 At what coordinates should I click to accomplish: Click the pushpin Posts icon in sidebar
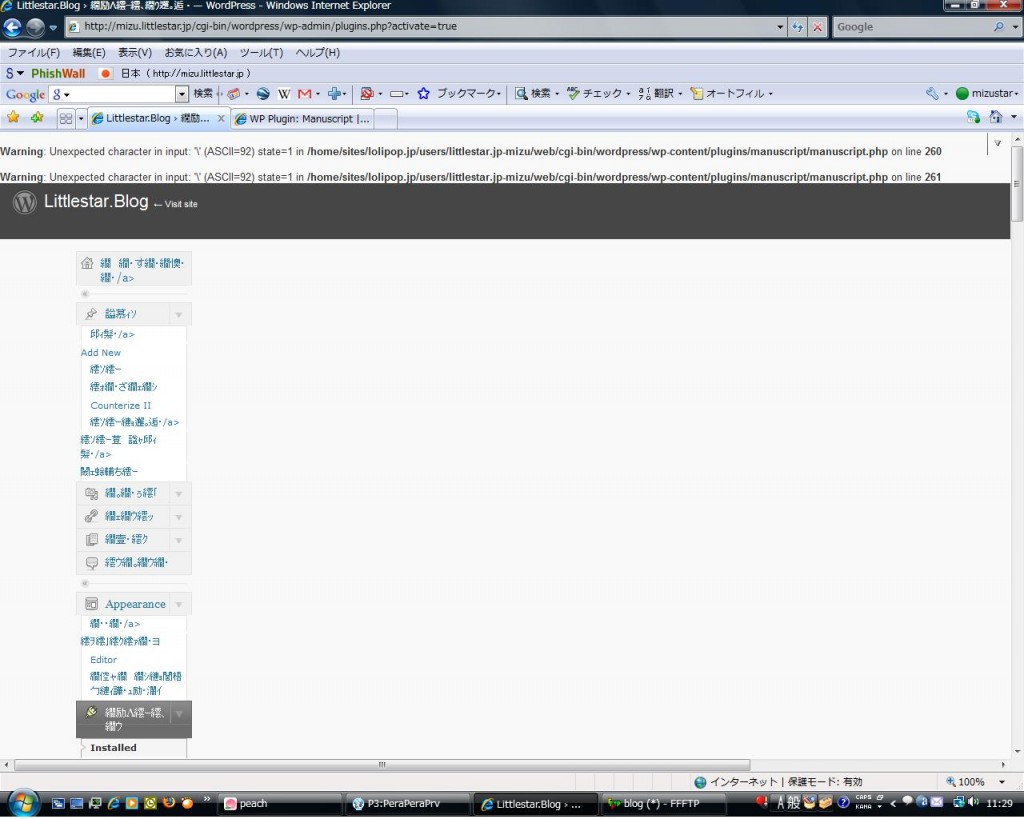[x=91, y=314]
